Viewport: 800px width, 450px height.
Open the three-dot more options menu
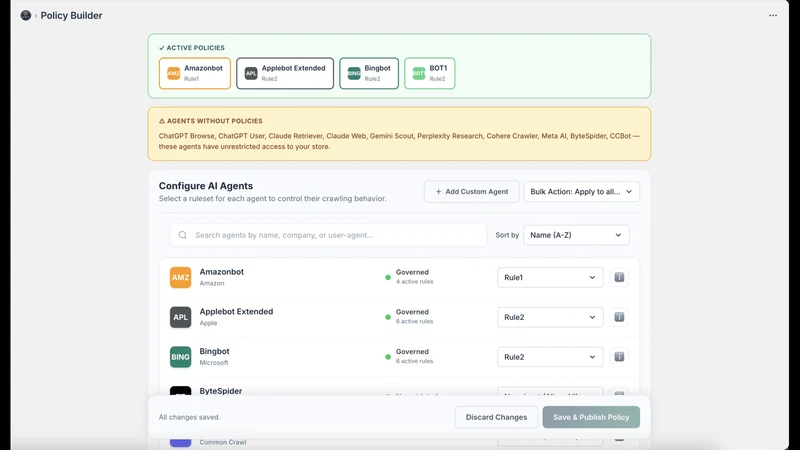click(x=773, y=15)
